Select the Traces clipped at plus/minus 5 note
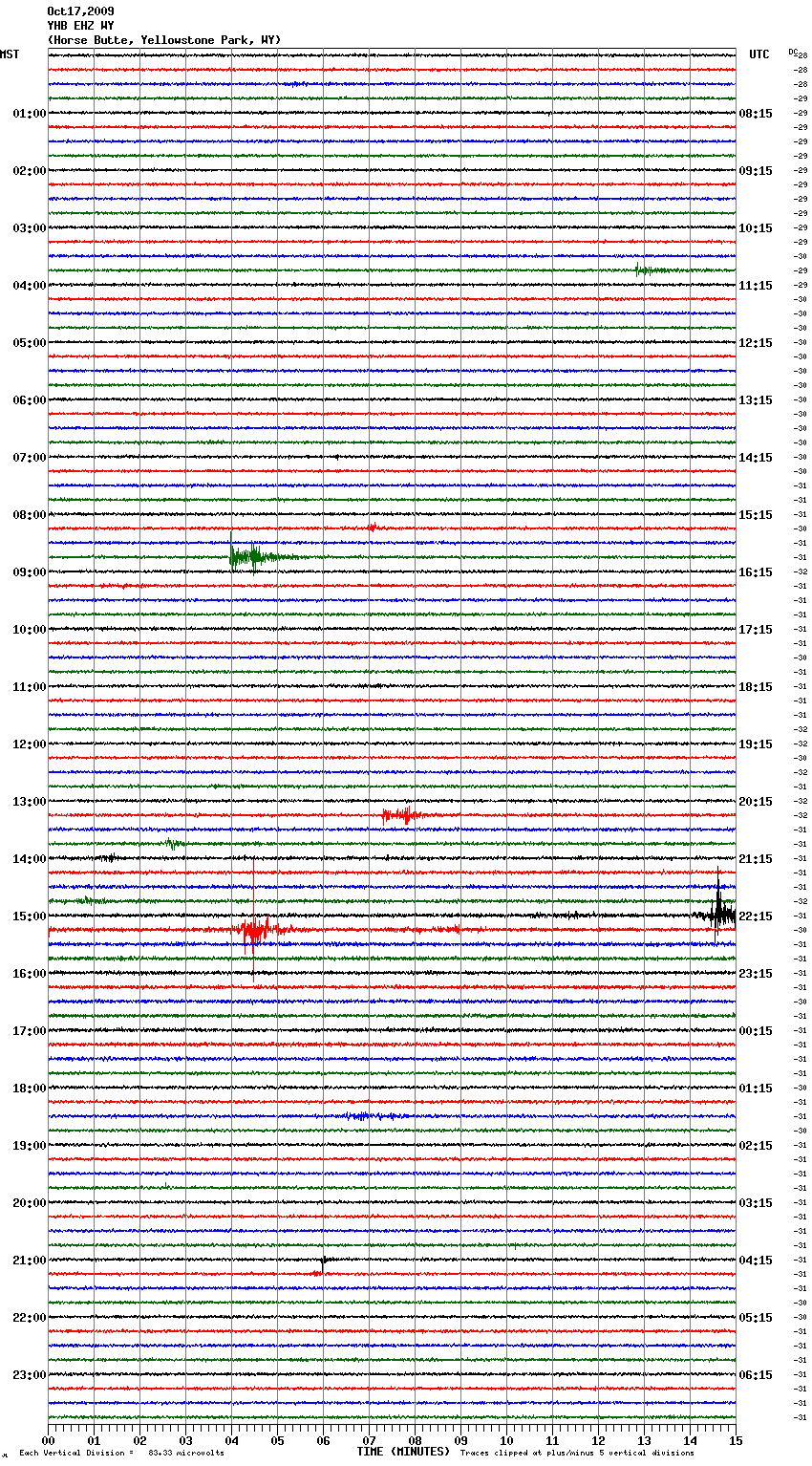This screenshot has width=812, height=1466. [x=577, y=1453]
